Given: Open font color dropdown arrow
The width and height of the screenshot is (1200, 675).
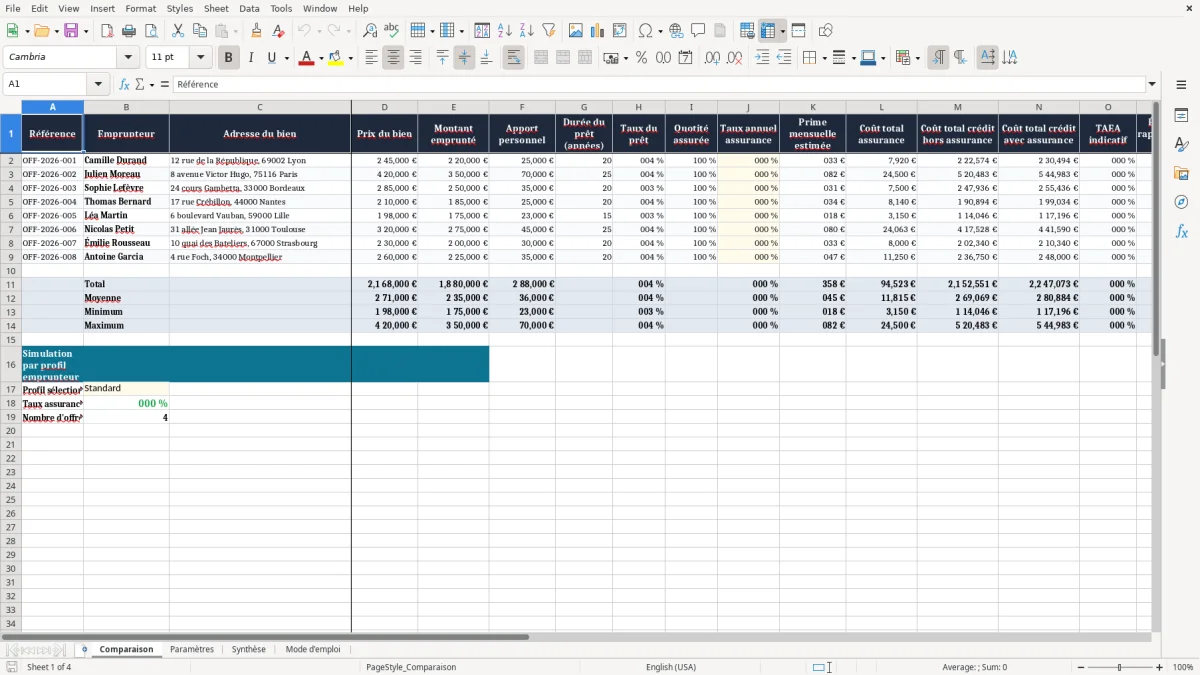Looking at the screenshot, I should pyautogui.click(x=320, y=58).
